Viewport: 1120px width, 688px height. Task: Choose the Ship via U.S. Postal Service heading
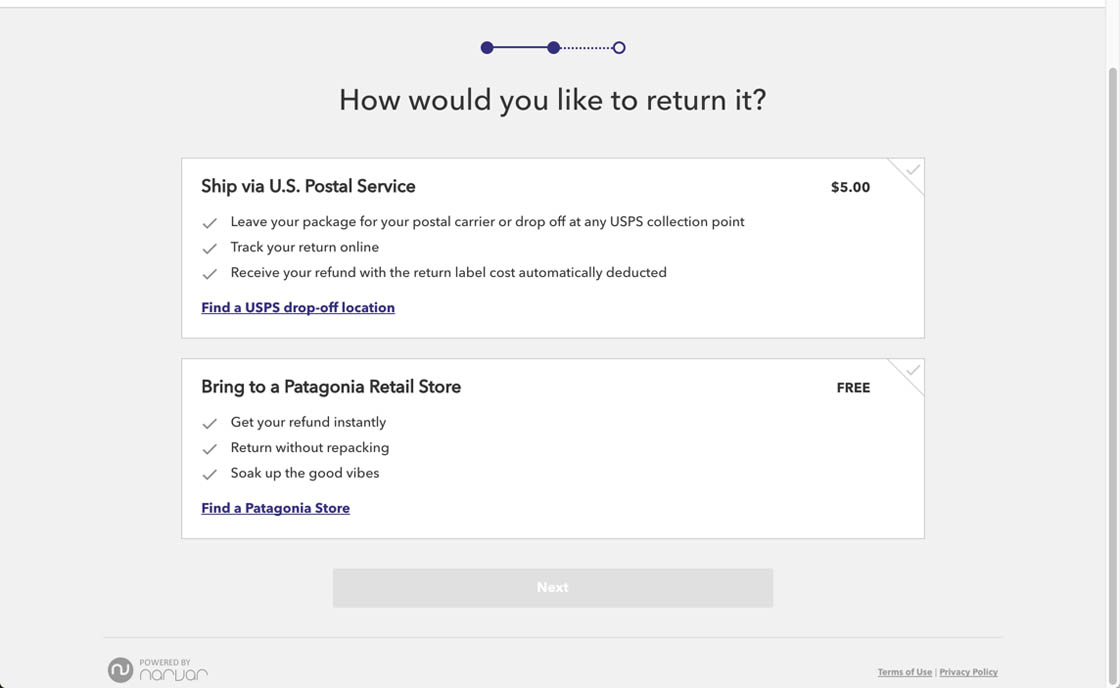pyautogui.click(x=308, y=187)
